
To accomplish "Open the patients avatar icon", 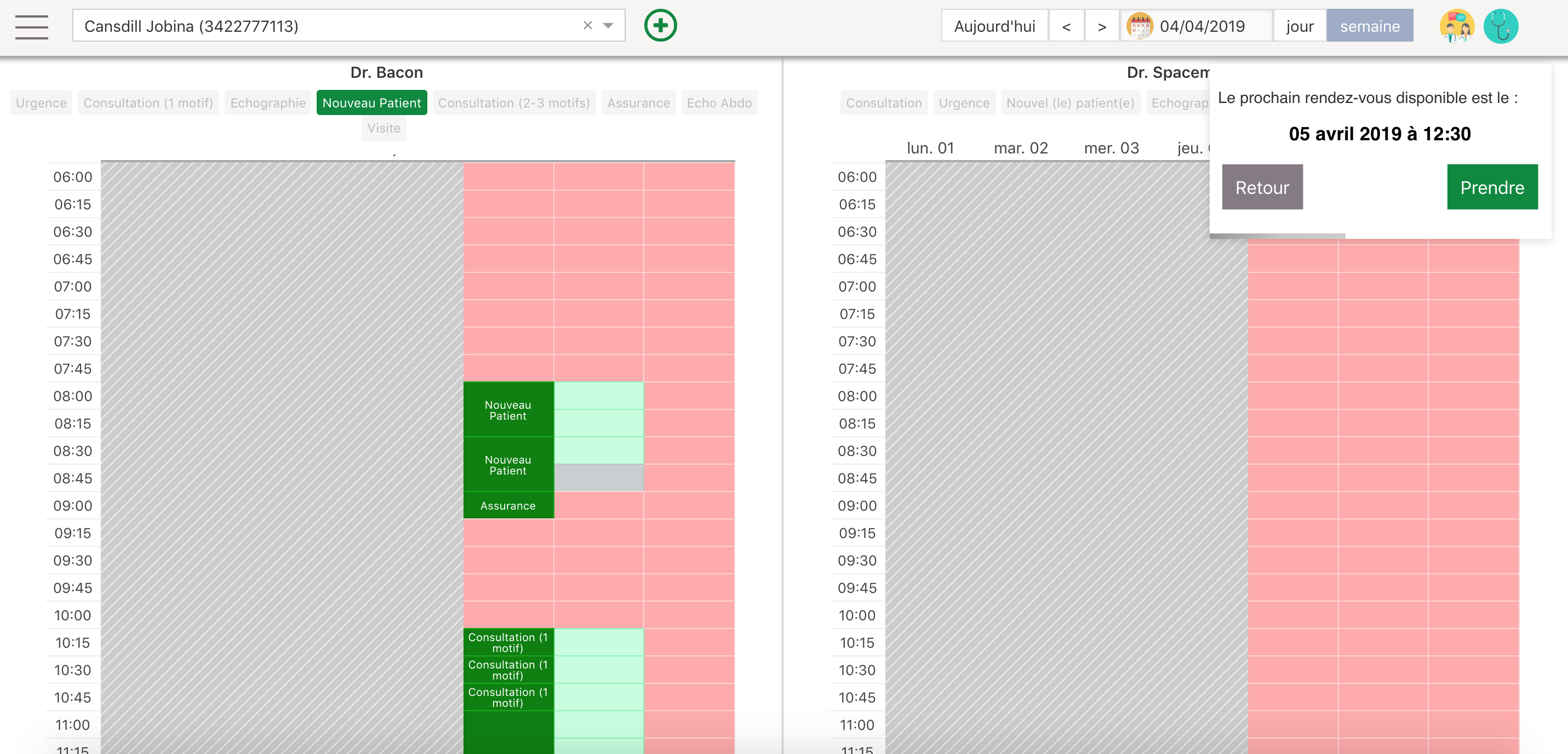I will pyautogui.click(x=1457, y=26).
